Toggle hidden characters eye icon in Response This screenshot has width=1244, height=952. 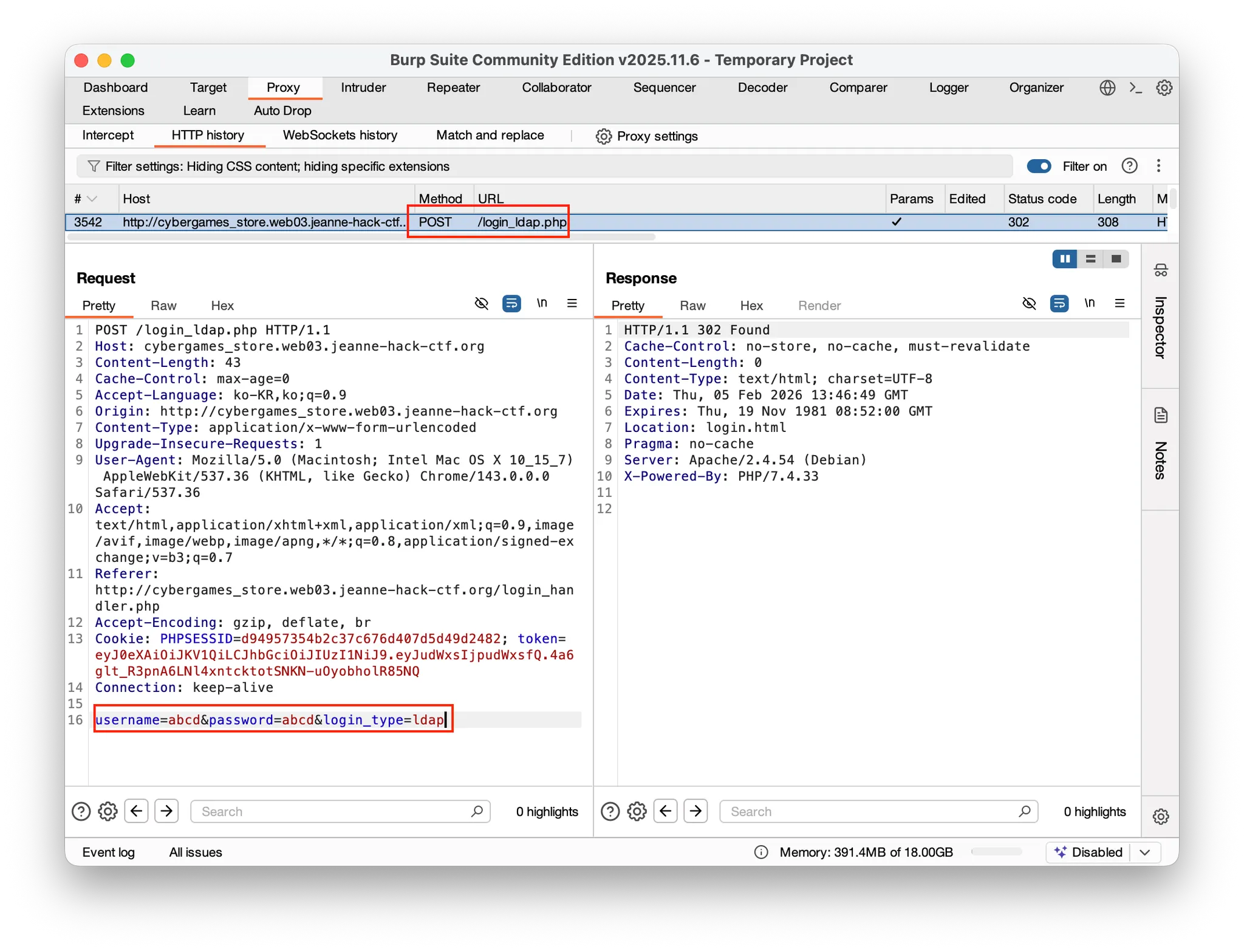[x=1028, y=303]
